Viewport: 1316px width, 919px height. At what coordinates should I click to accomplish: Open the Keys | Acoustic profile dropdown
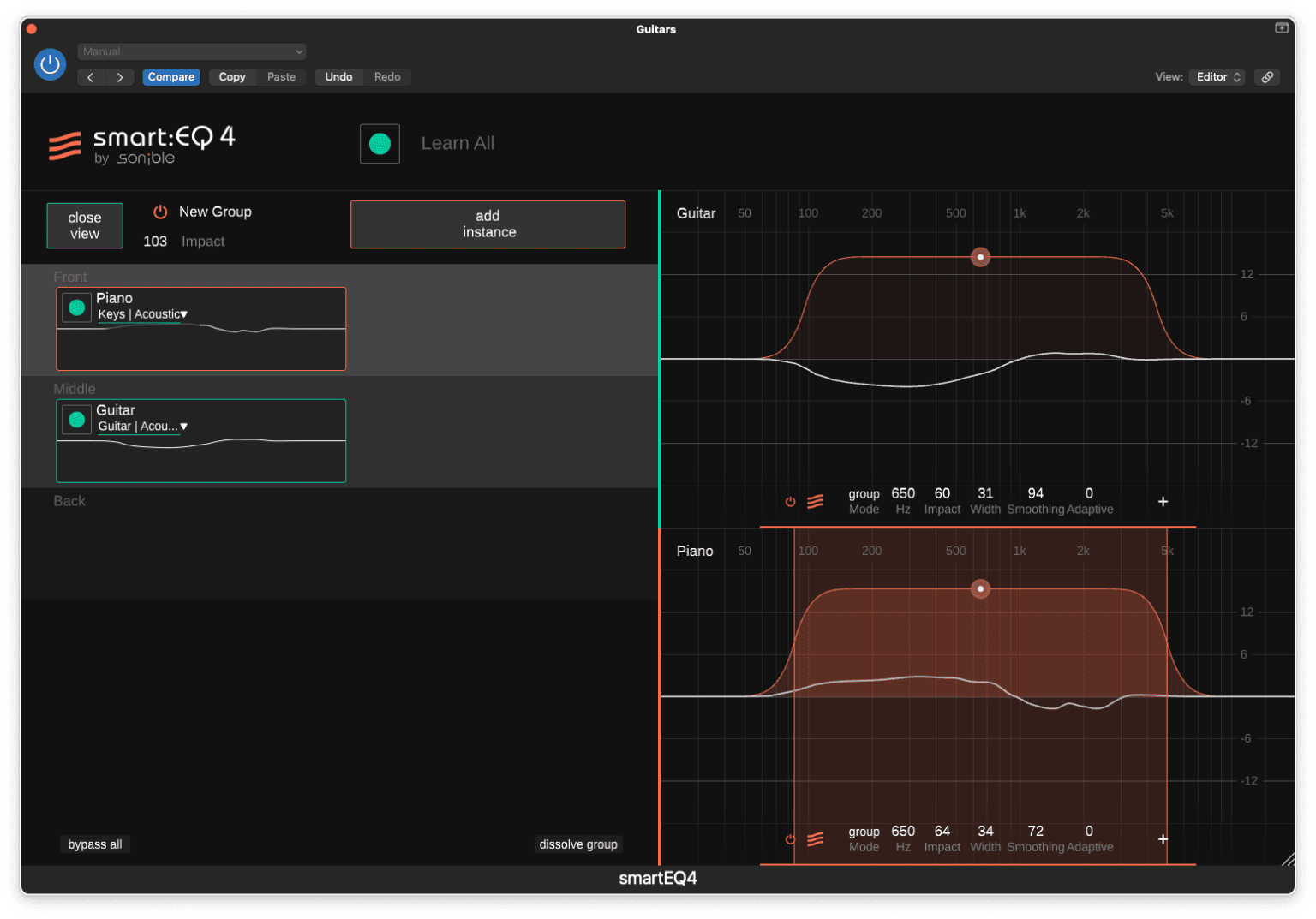[x=143, y=314]
